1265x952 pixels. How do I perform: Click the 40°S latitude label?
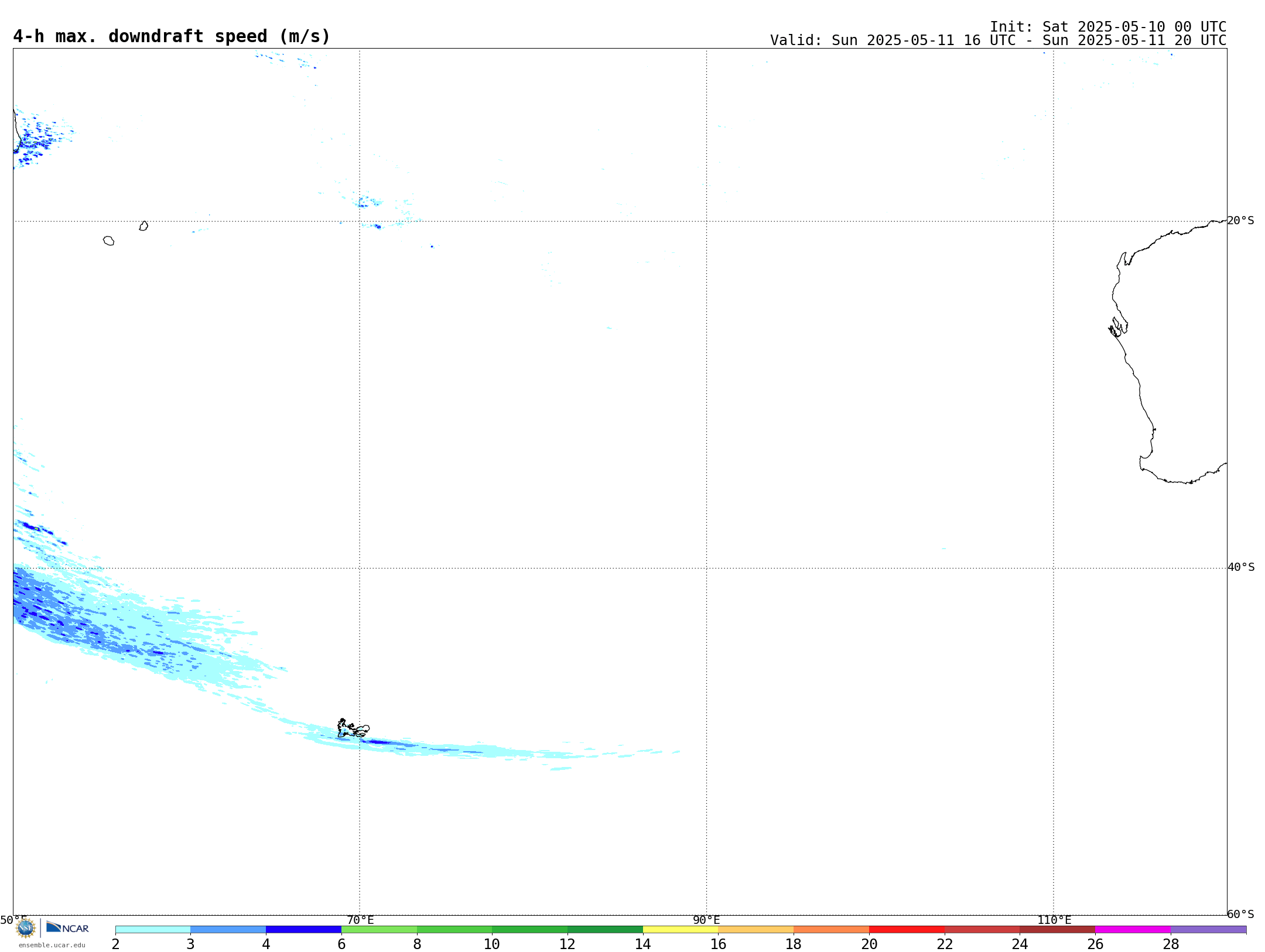coord(1241,567)
